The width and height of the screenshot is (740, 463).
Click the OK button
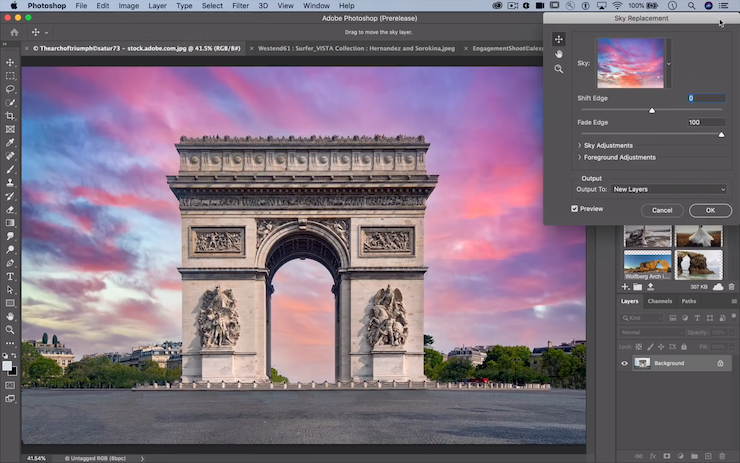click(710, 210)
